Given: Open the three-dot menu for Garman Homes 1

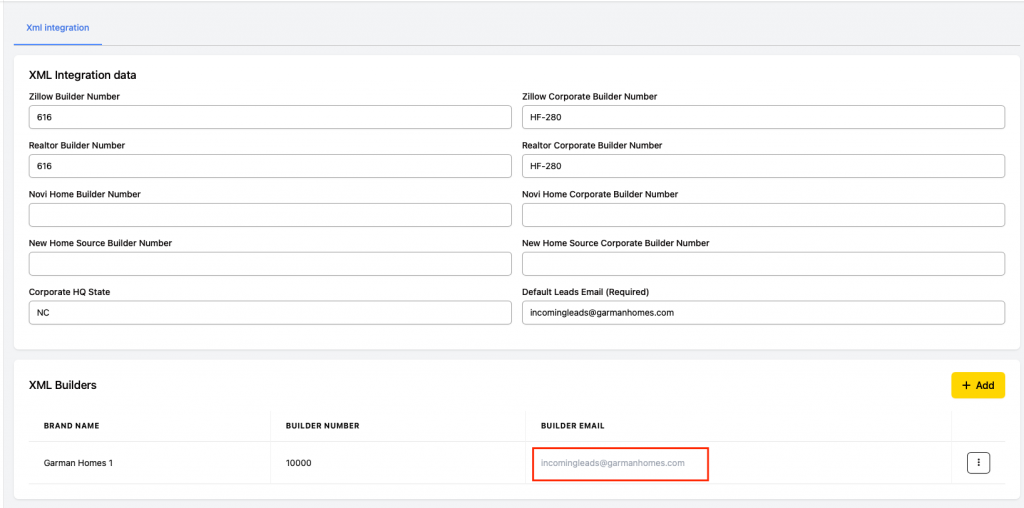Looking at the screenshot, I should [x=978, y=462].
